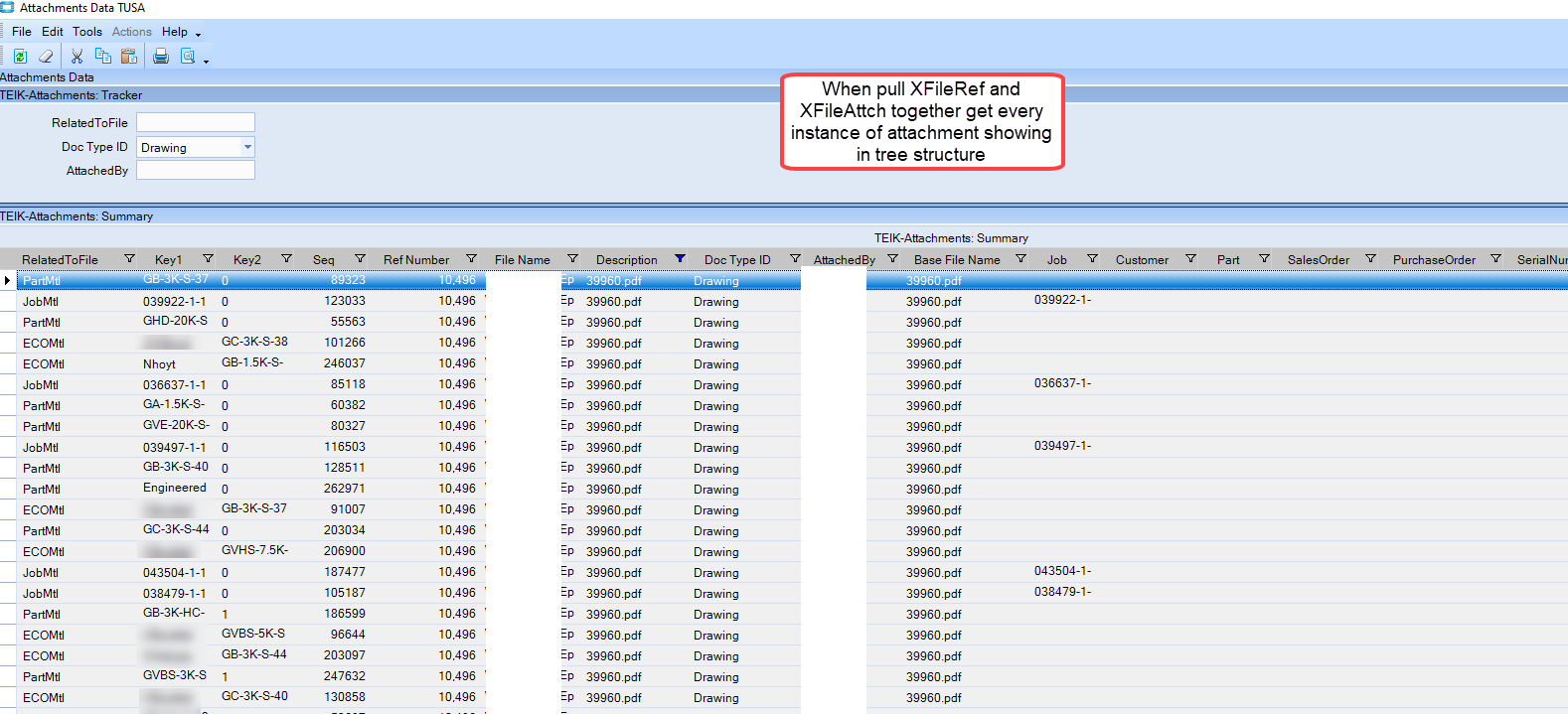Select the Key1 cell 039922-1-1
This screenshot has height=714, width=1568.
(x=175, y=301)
